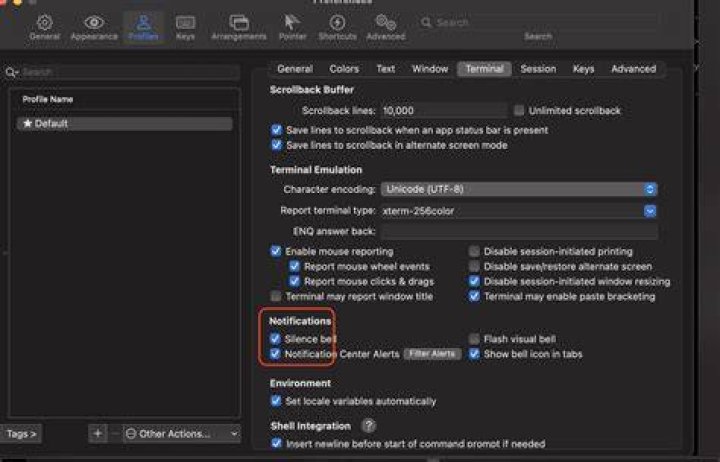
Task: Toggle Terminal may enable paste bracketing
Action: point(474,296)
